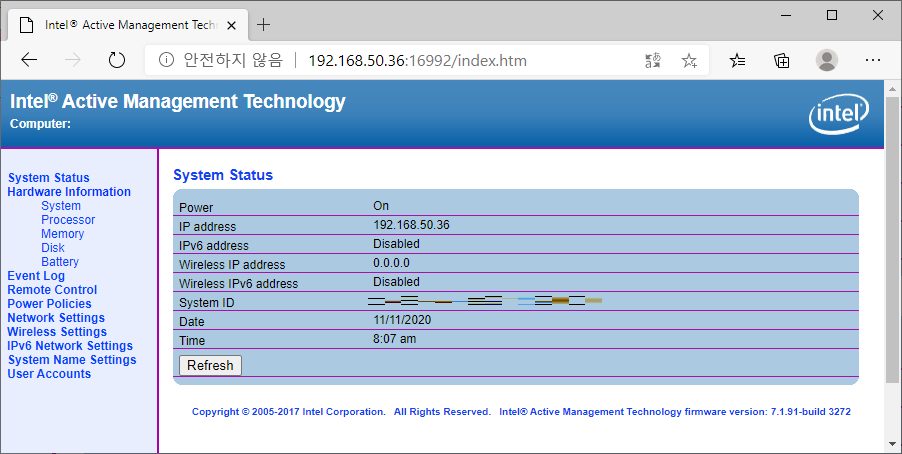The width and height of the screenshot is (902, 454).
Task: Open Hardware Information link
Action: point(69,192)
